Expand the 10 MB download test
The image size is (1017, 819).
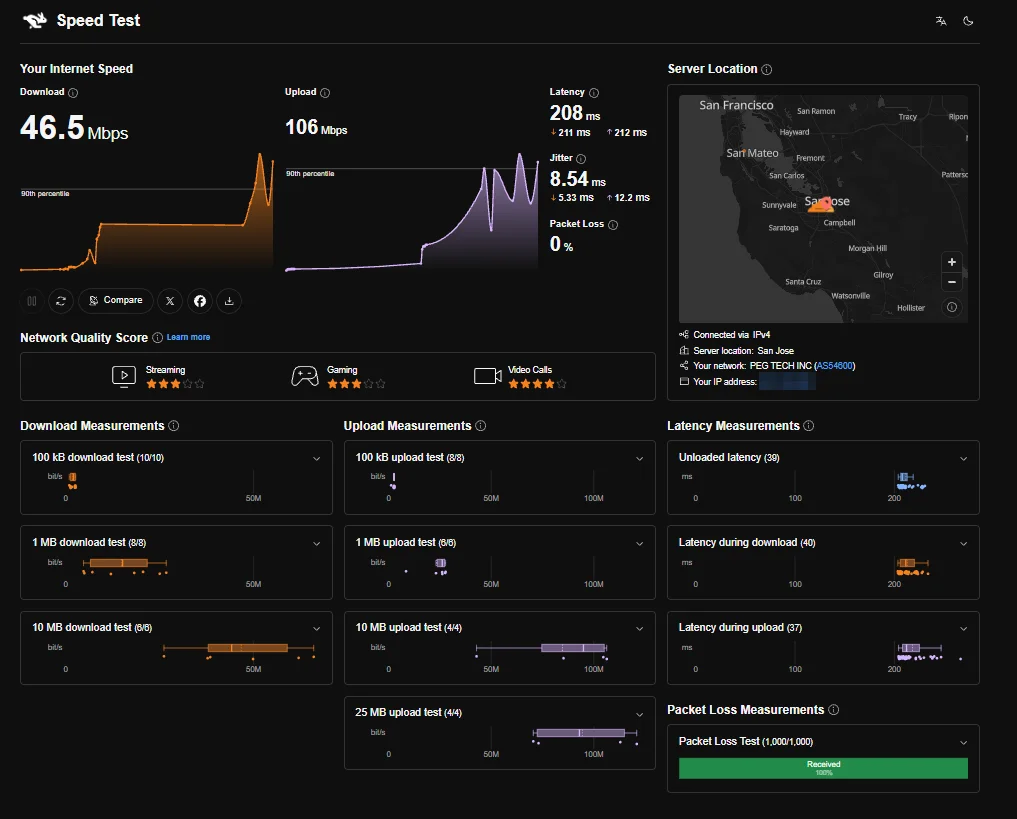coord(317,628)
